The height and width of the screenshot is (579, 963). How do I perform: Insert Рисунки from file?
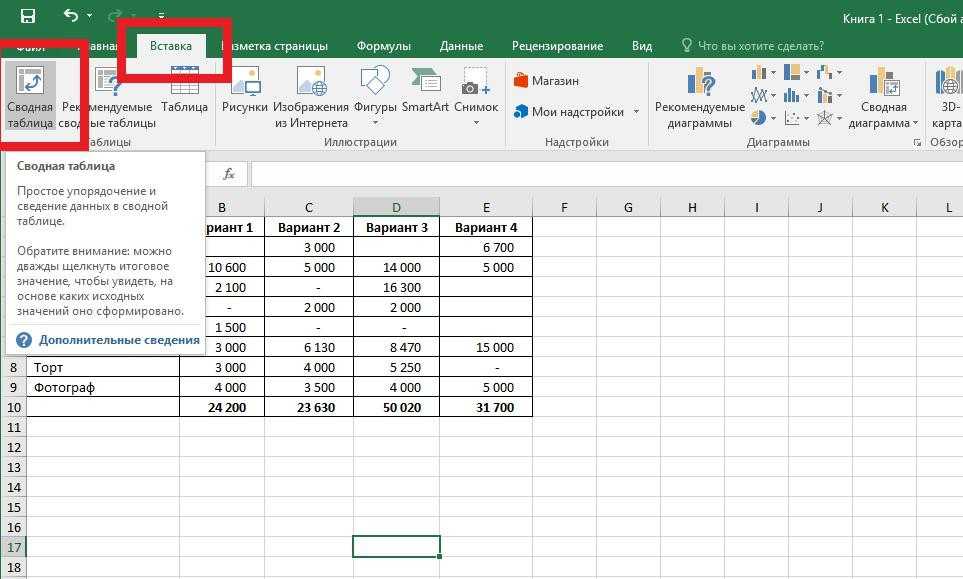244,91
